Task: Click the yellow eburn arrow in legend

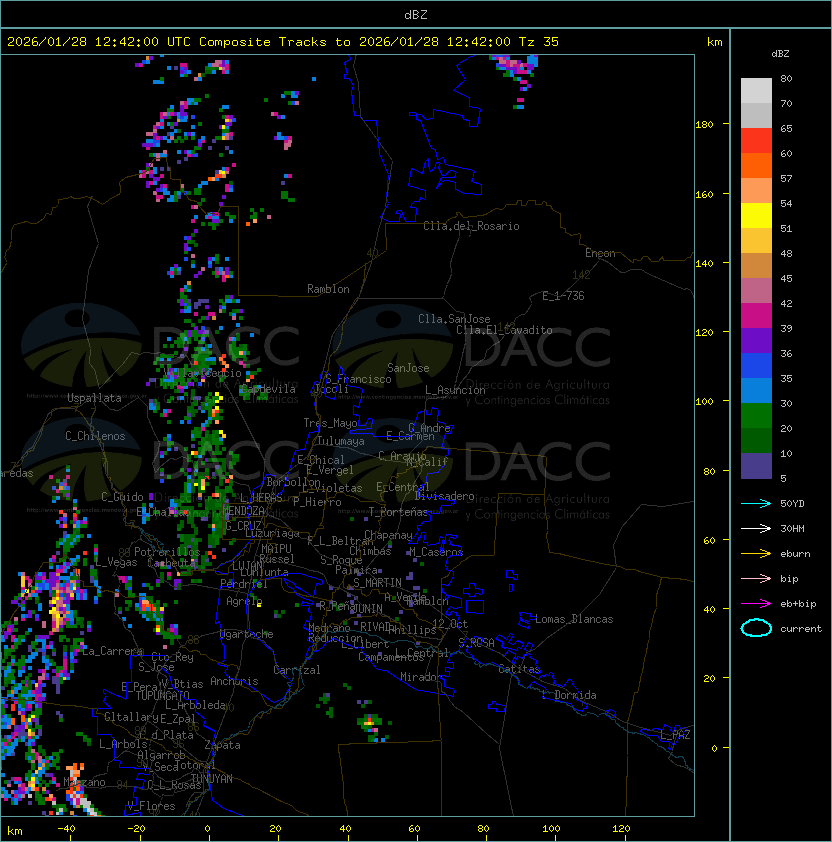Action: pyautogui.click(x=756, y=553)
